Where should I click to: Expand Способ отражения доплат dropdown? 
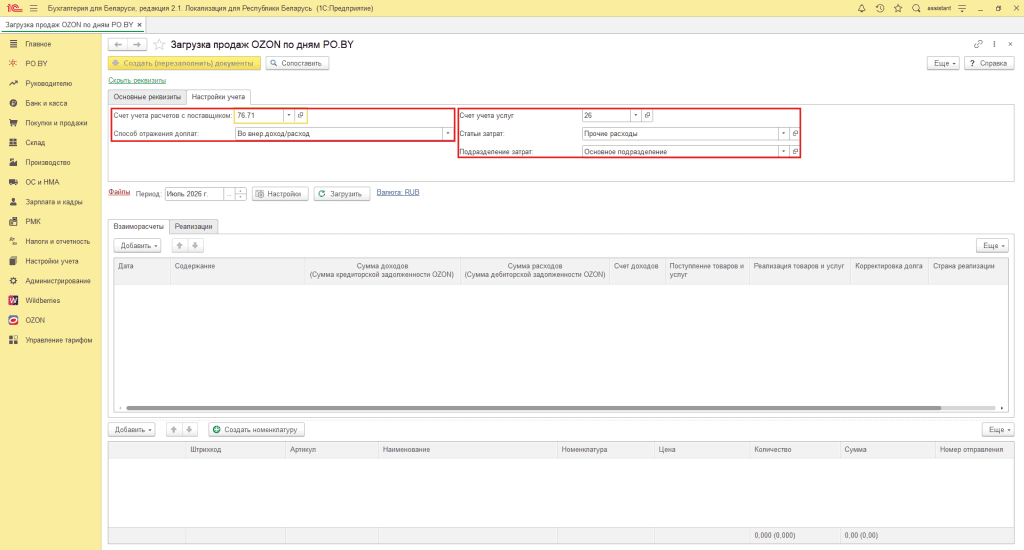(447, 133)
